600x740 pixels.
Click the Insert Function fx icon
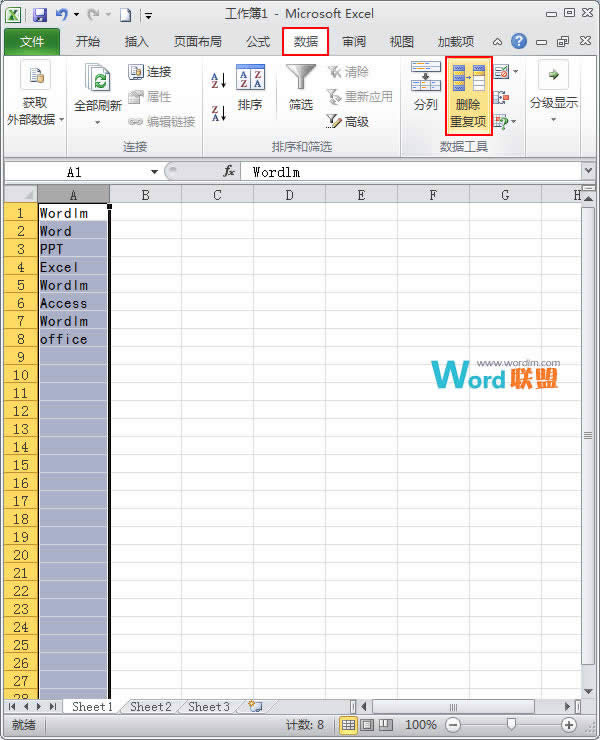pos(229,171)
